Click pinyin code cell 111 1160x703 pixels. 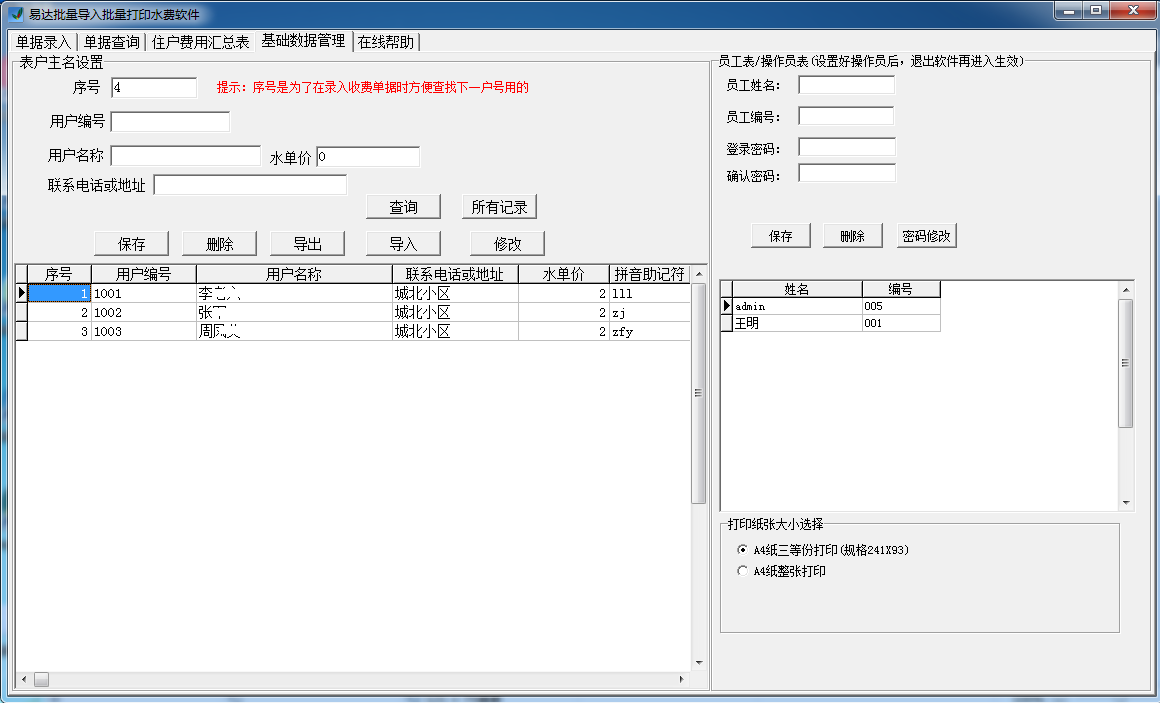click(x=650, y=293)
